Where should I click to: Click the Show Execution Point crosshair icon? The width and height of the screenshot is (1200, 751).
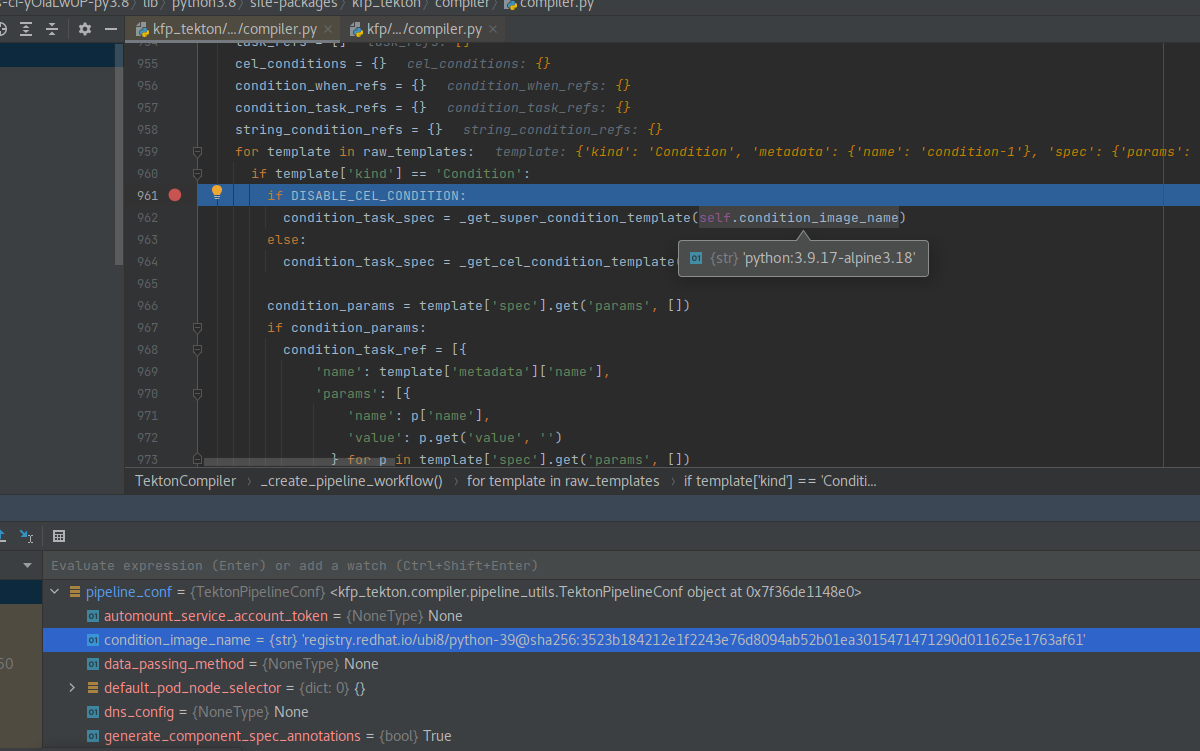[x=4, y=29]
